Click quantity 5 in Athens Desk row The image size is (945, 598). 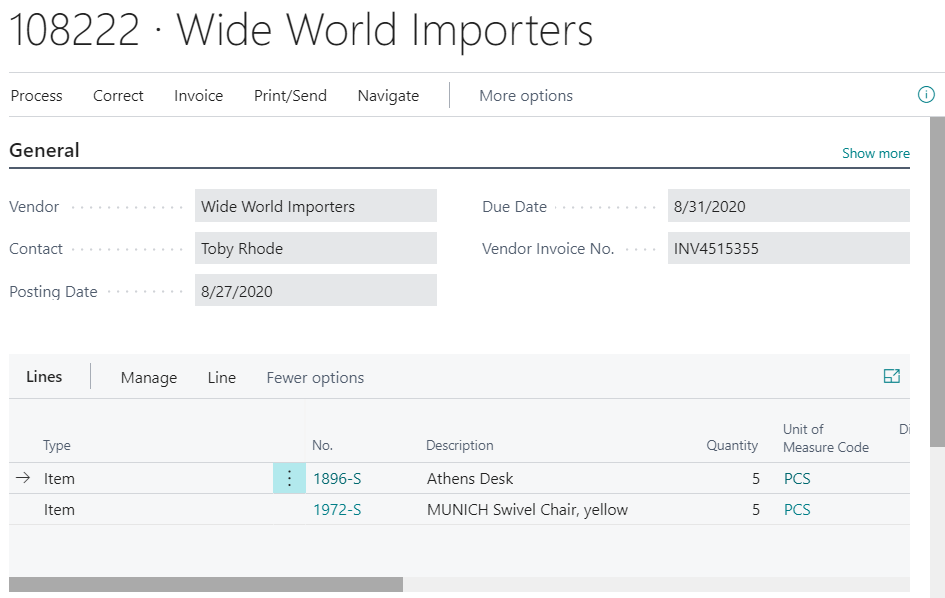pos(756,478)
